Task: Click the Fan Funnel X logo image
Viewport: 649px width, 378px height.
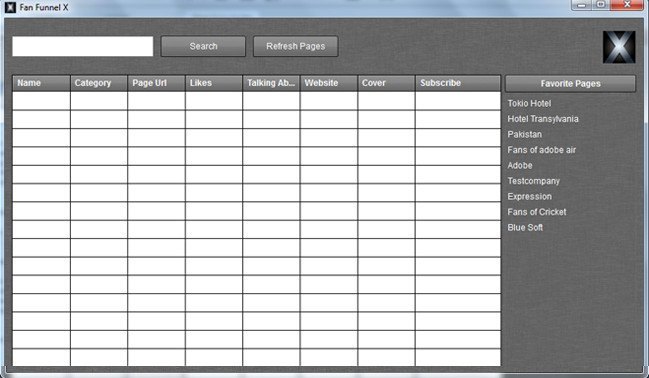Action: point(619,47)
